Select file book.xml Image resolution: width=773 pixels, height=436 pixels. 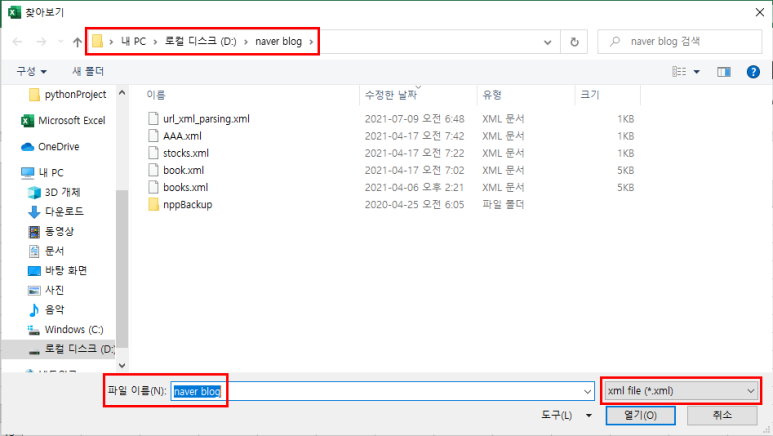(x=183, y=170)
